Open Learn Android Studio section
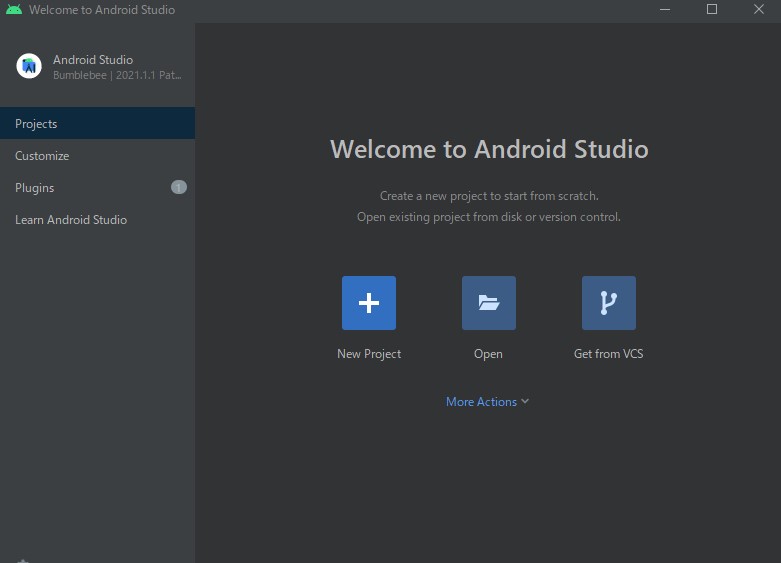Image resolution: width=781 pixels, height=563 pixels. click(98, 219)
